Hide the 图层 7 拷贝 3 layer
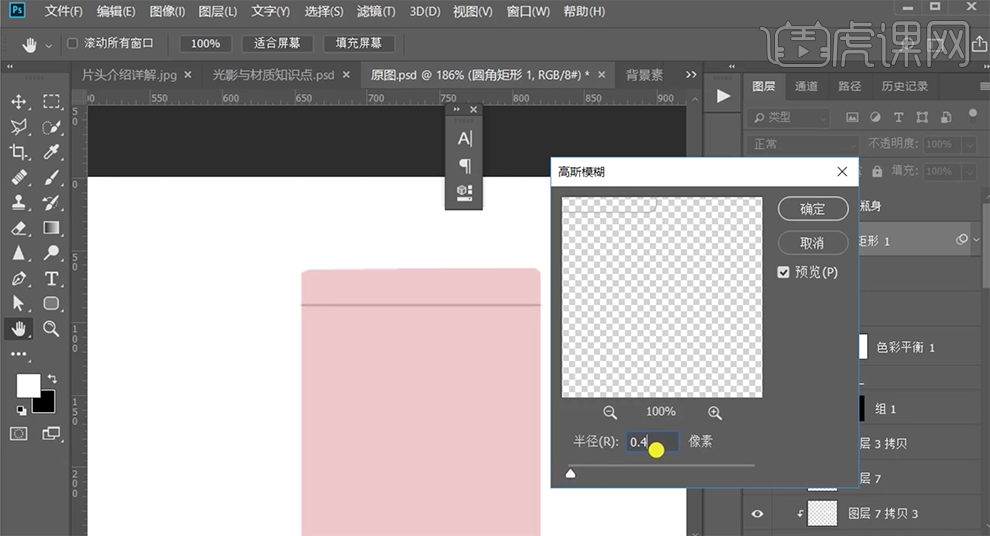The height and width of the screenshot is (536, 990). click(x=757, y=513)
